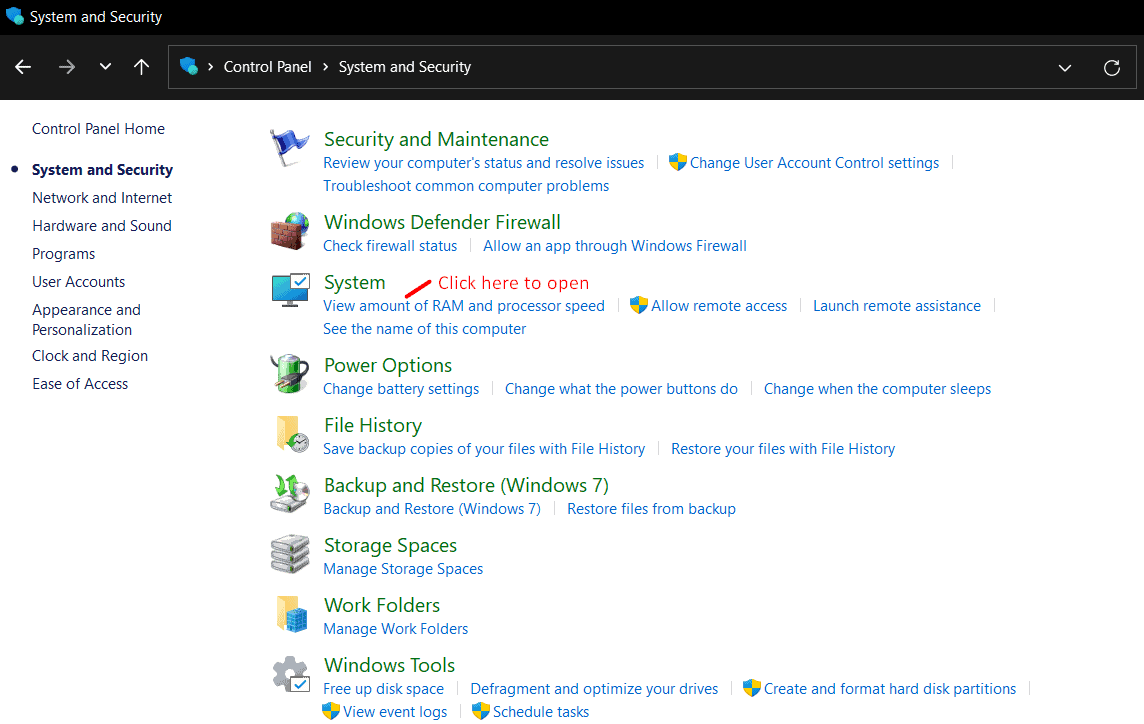Image resolution: width=1144 pixels, height=724 pixels.
Task: Go up one level with up arrow
Action: coord(142,67)
